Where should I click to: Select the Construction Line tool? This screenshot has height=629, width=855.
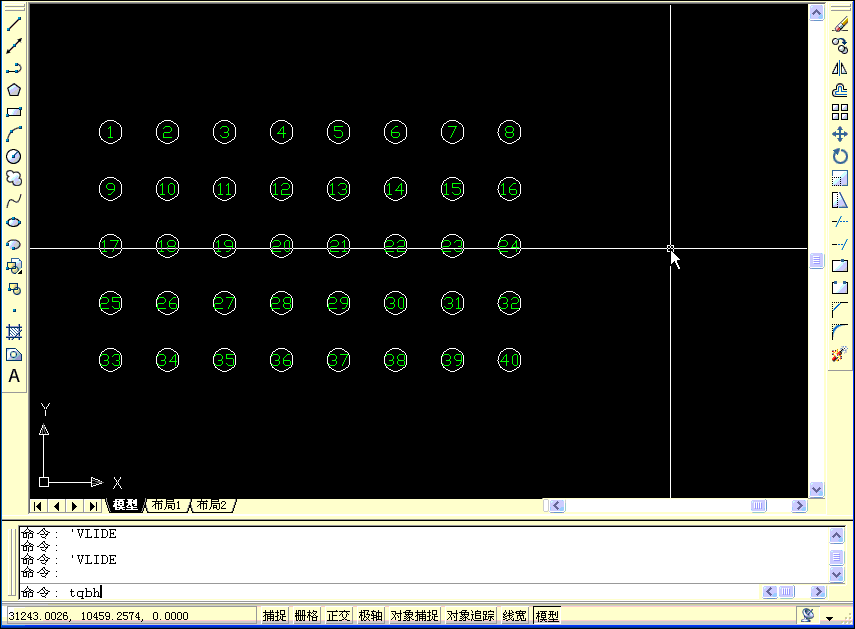14,46
